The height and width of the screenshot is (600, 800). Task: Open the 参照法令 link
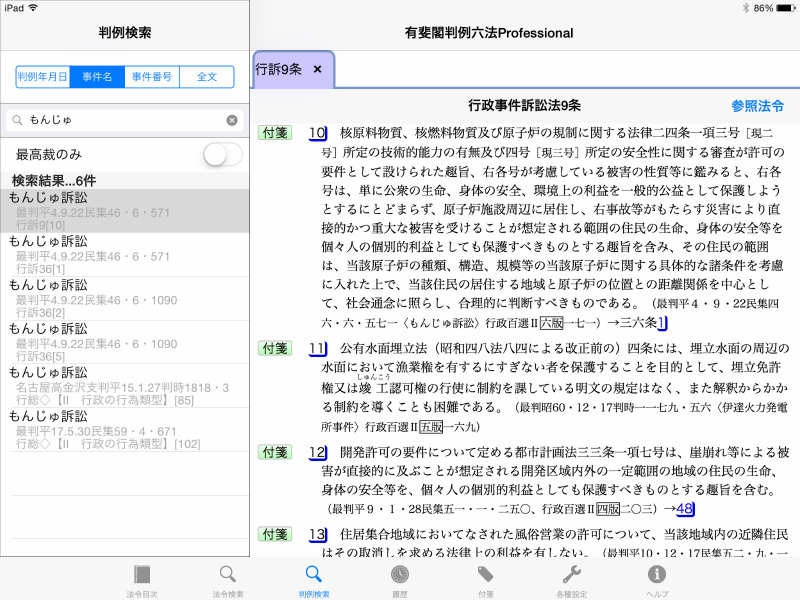tap(757, 106)
